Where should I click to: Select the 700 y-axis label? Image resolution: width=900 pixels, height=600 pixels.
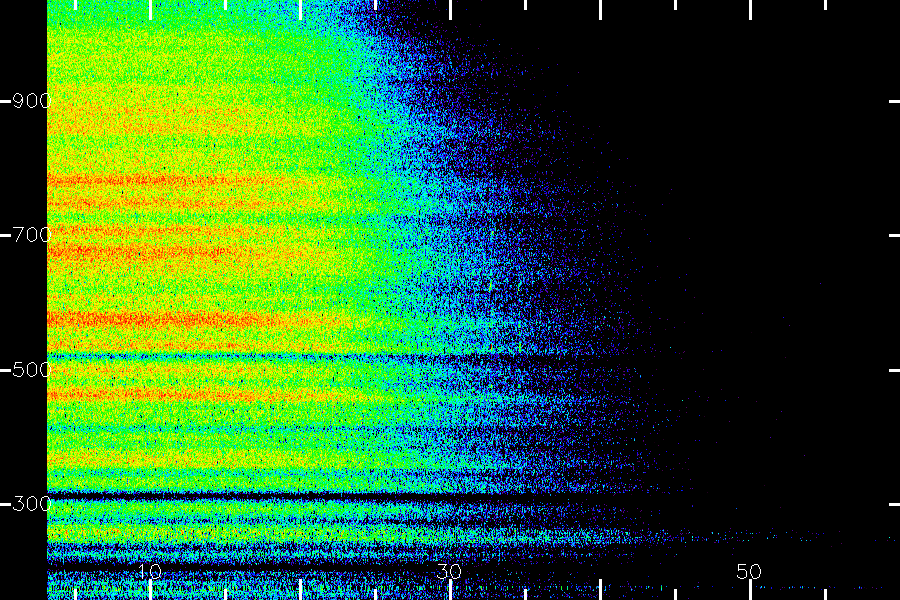click(x=32, y=235)
